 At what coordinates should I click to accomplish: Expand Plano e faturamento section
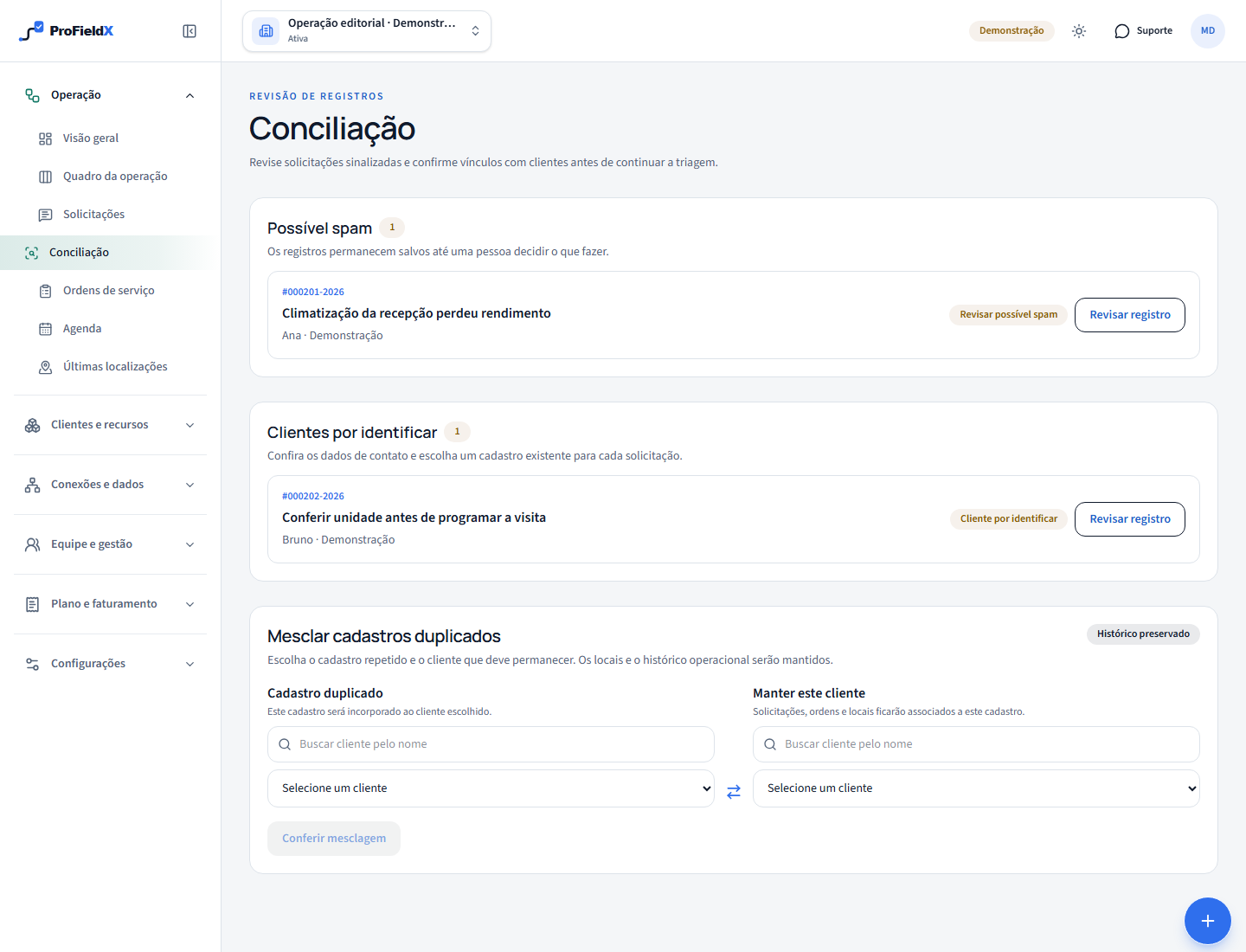coord(111,604)
